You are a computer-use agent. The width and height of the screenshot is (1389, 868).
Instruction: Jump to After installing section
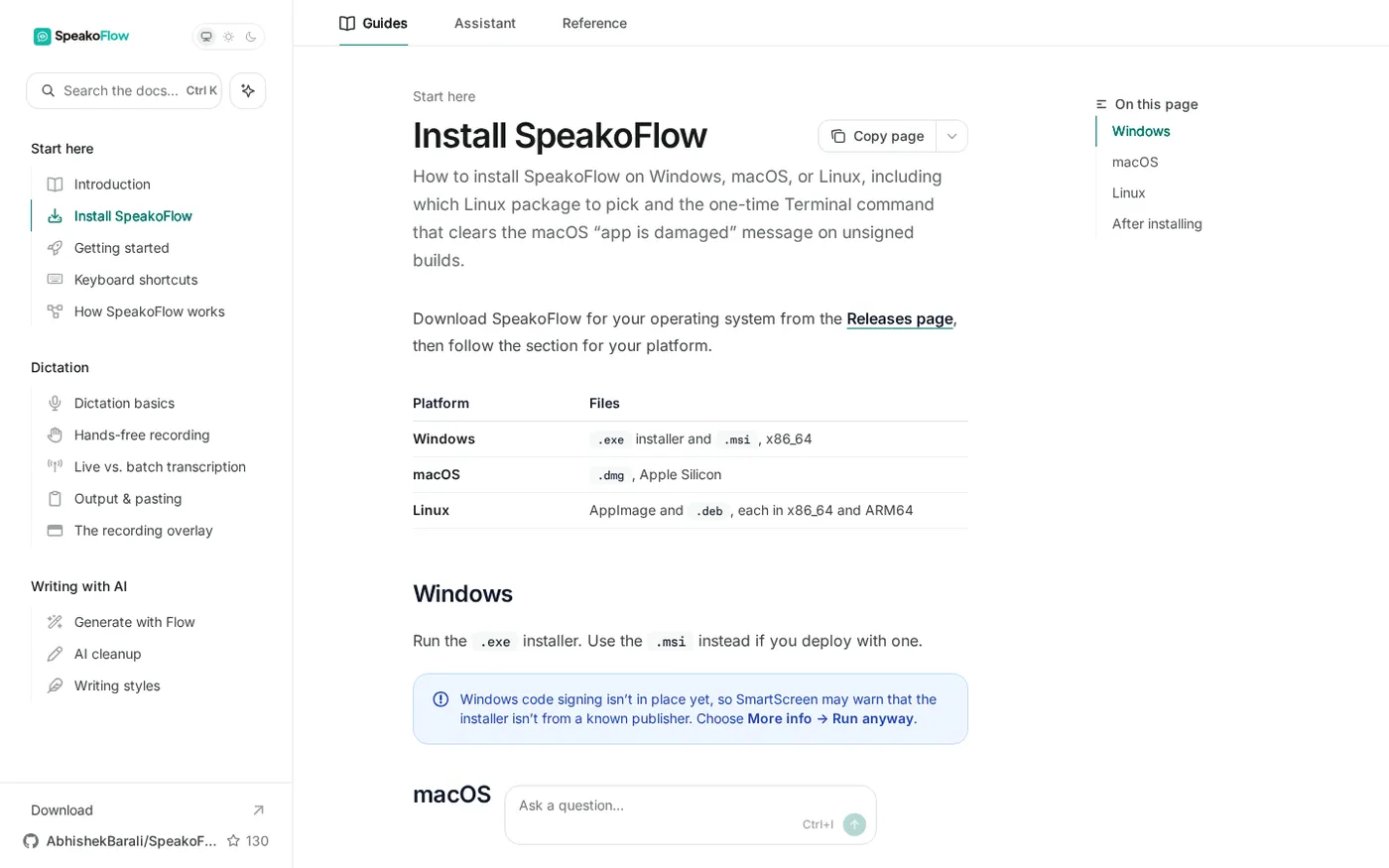(1157, 223)
